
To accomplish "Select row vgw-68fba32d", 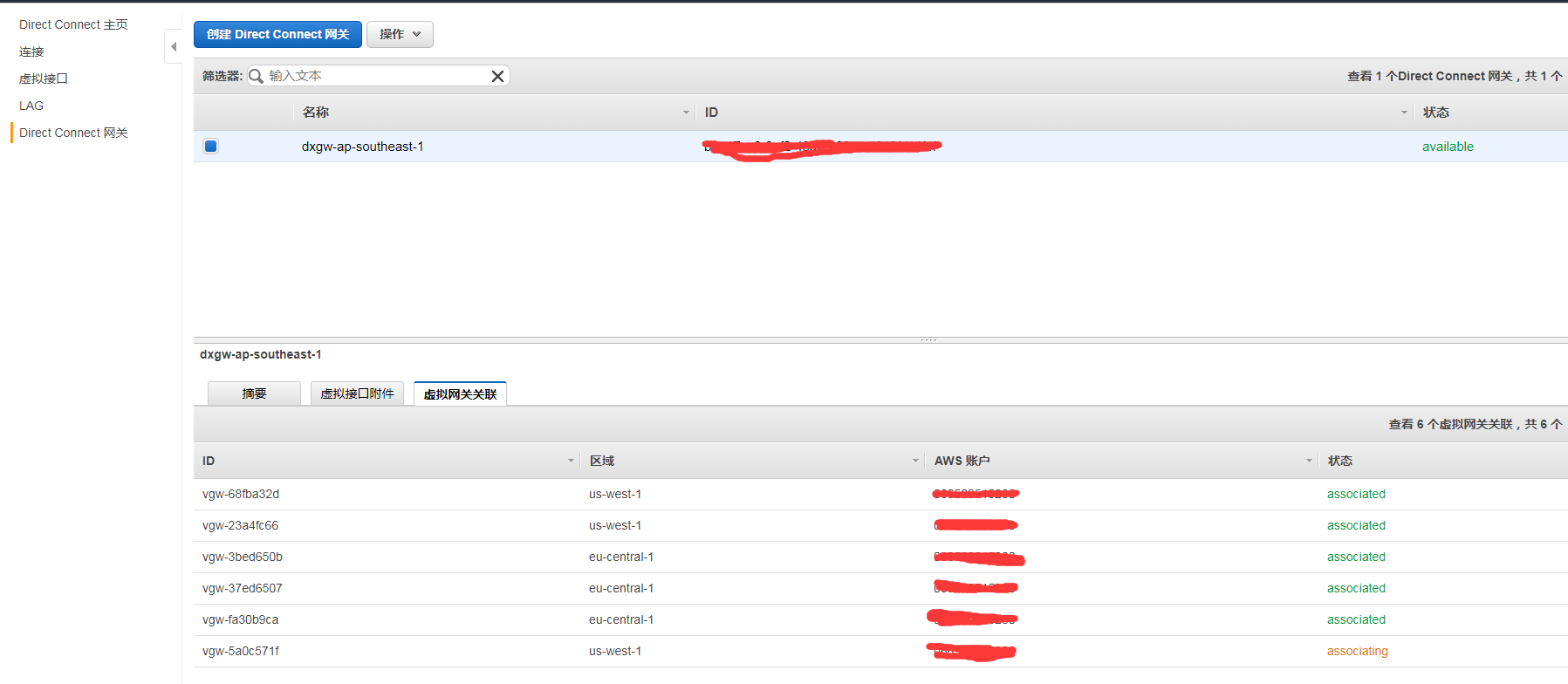I will [880, 494].
